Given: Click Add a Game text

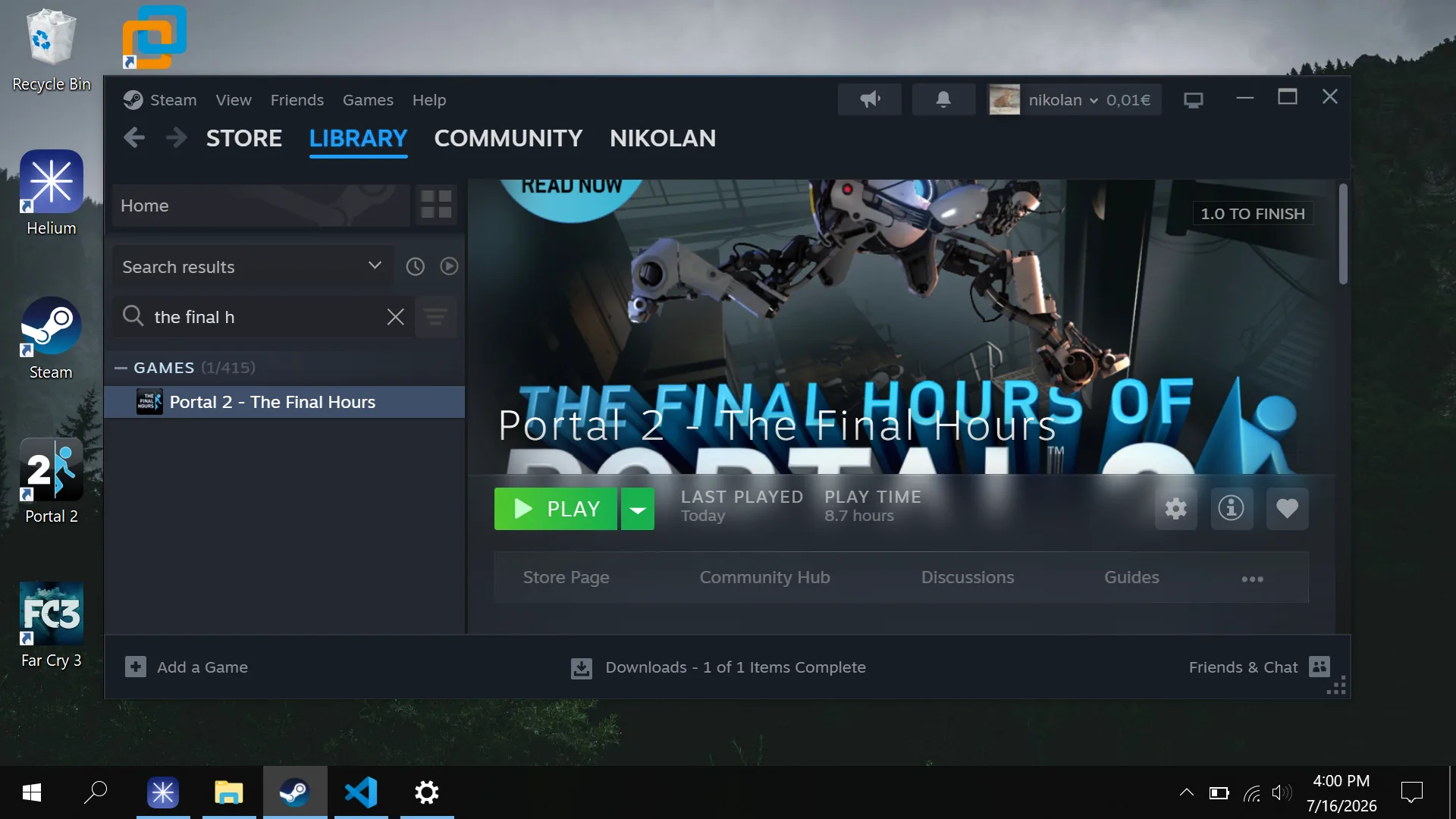Looking at the screenshot, I should (x=202, y=667).
